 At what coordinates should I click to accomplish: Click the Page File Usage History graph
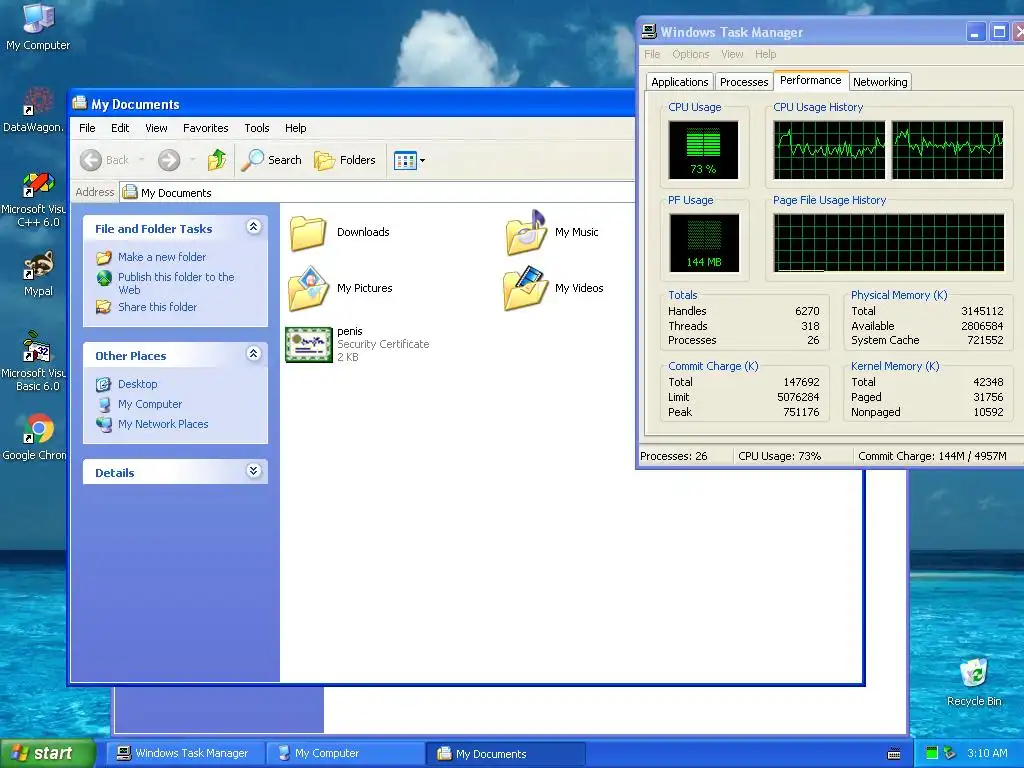pos(889,242)
